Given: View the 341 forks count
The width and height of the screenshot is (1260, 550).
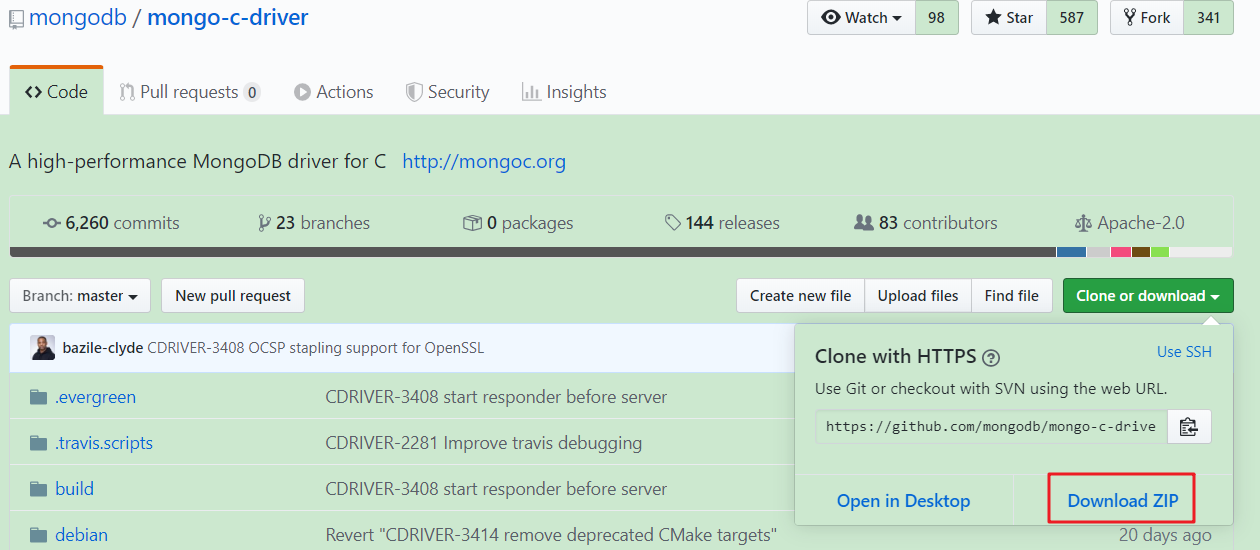Looking at the screenshot, I should [1208, 18].
